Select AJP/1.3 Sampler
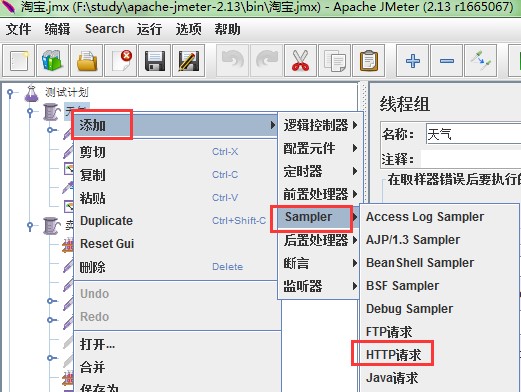 (439, 240)
